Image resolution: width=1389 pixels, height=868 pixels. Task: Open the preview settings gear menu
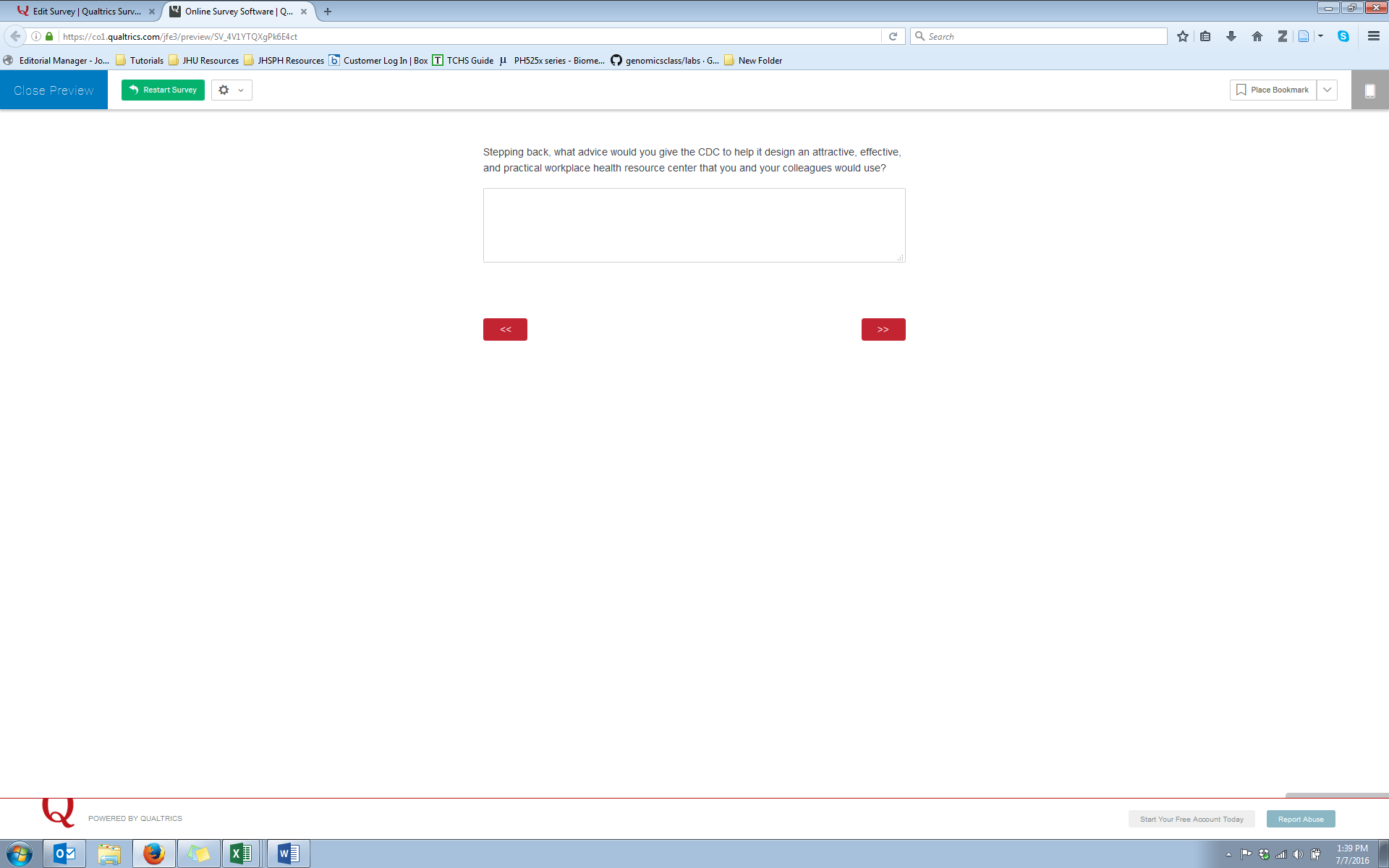pos(231,90)
